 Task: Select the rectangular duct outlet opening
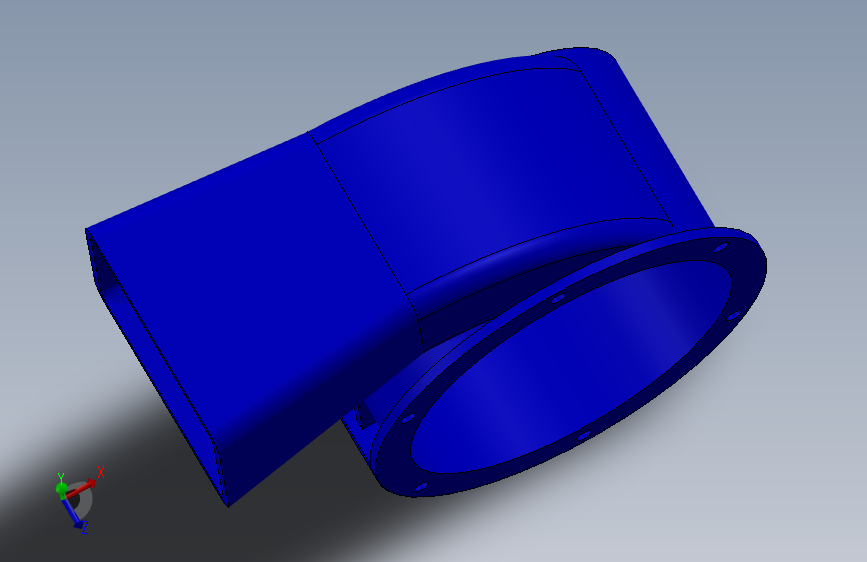158,368
